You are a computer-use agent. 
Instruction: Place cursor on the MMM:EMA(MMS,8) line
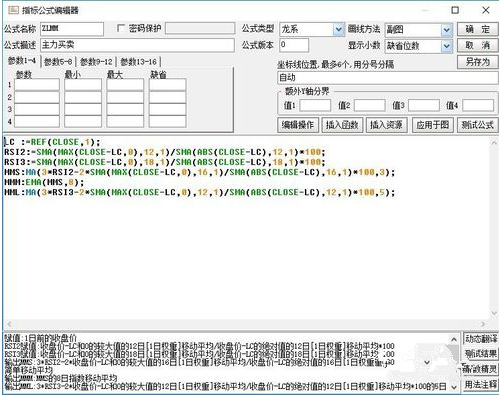(44, 182)
